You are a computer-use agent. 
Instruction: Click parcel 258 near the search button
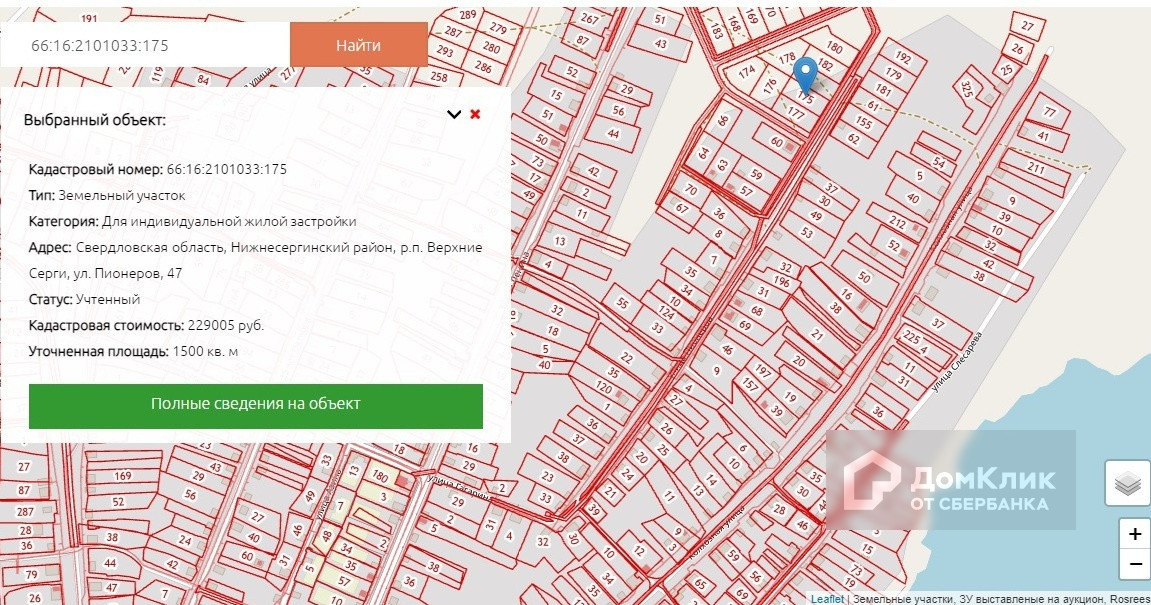[x=438, y=76]
